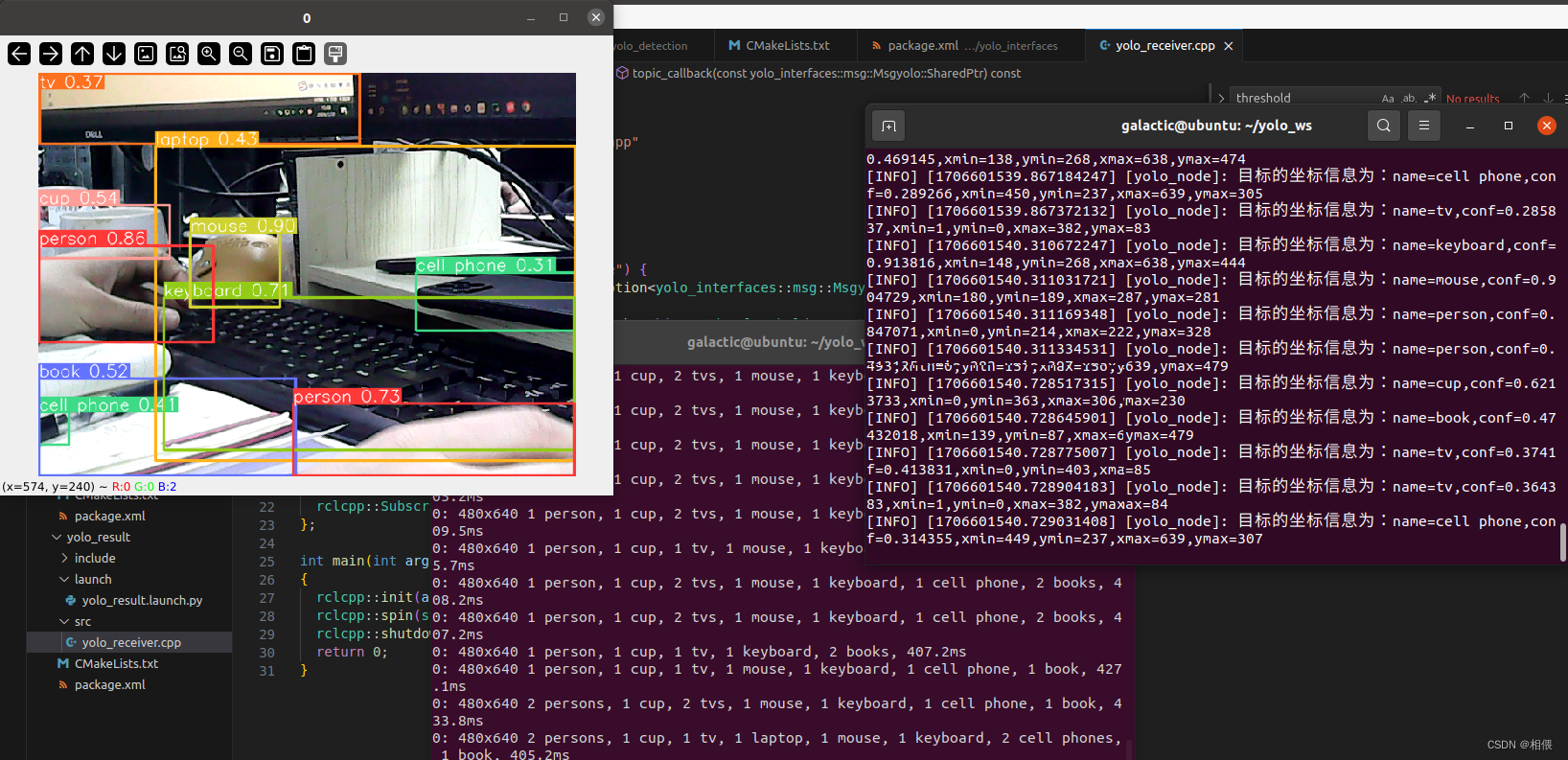The width and height of the screenshot is (1568, 760).
Task: Click the search icon in the yolo_ws terminal
Action: (x=1384, y=126)
